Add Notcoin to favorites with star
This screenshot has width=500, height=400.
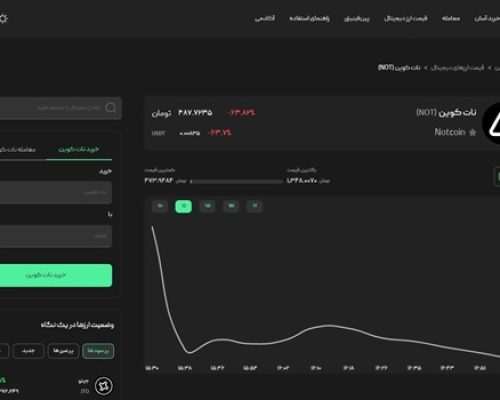point(472,132)
